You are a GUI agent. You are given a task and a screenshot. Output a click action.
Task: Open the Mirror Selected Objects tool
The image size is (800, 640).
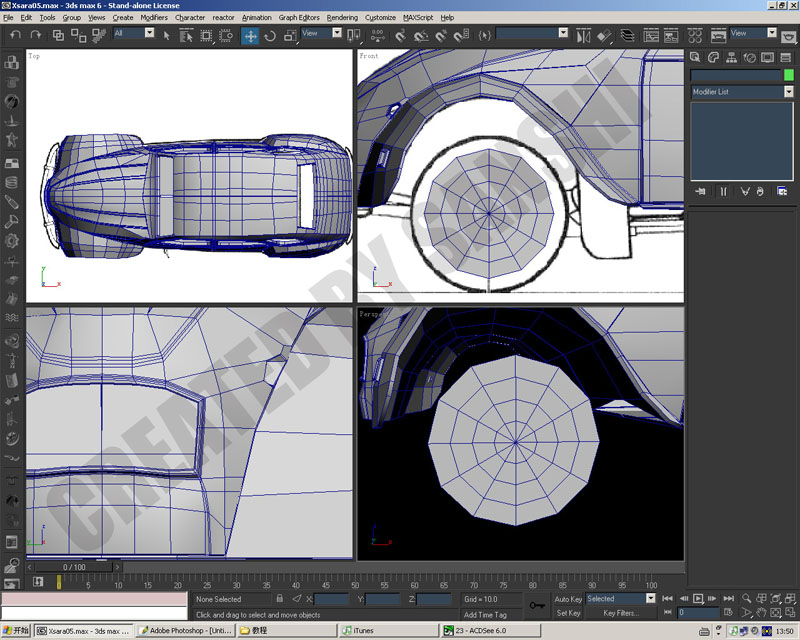click(583, 36)
